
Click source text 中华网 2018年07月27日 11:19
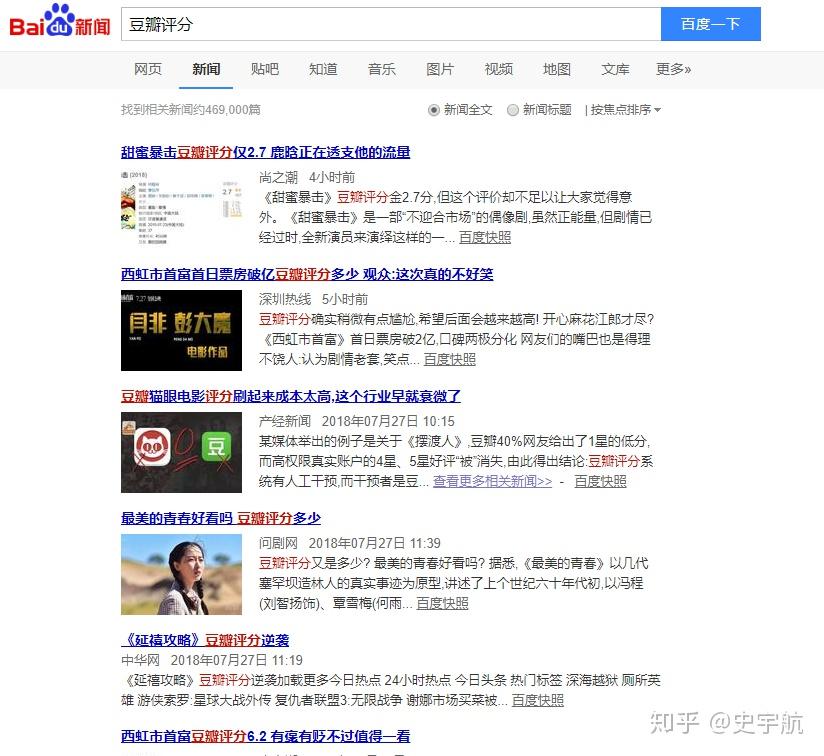tap(212, 660)
